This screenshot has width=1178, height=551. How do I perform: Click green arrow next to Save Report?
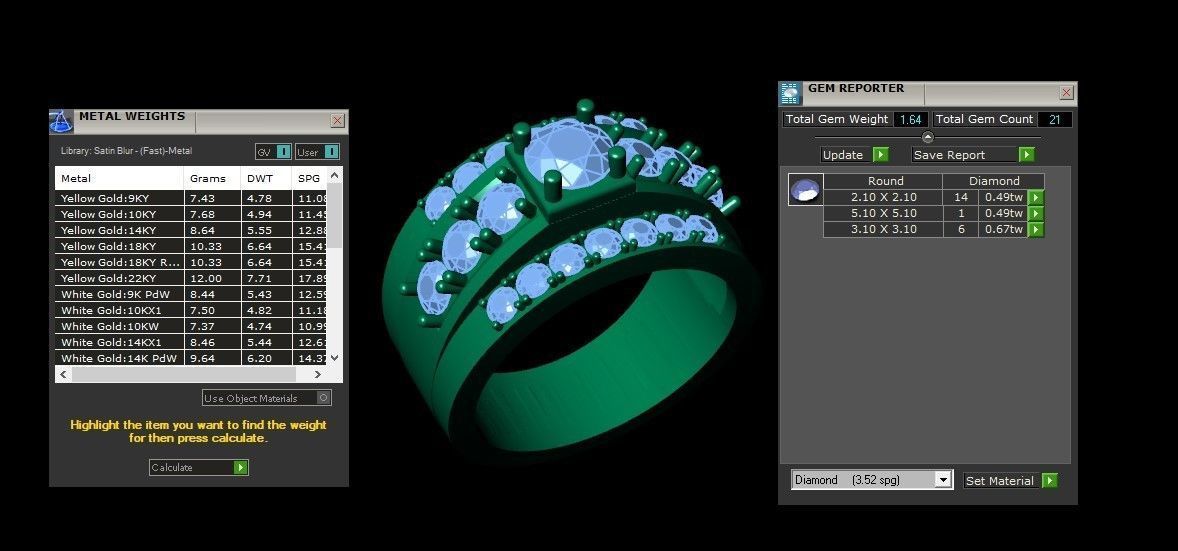pos(1027,155)
